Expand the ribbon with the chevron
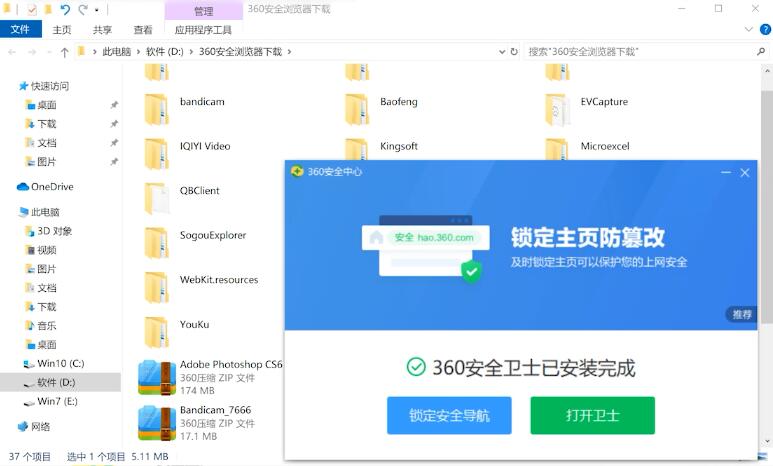Screen dimensions: 773x466 click(x=748, y=30)
